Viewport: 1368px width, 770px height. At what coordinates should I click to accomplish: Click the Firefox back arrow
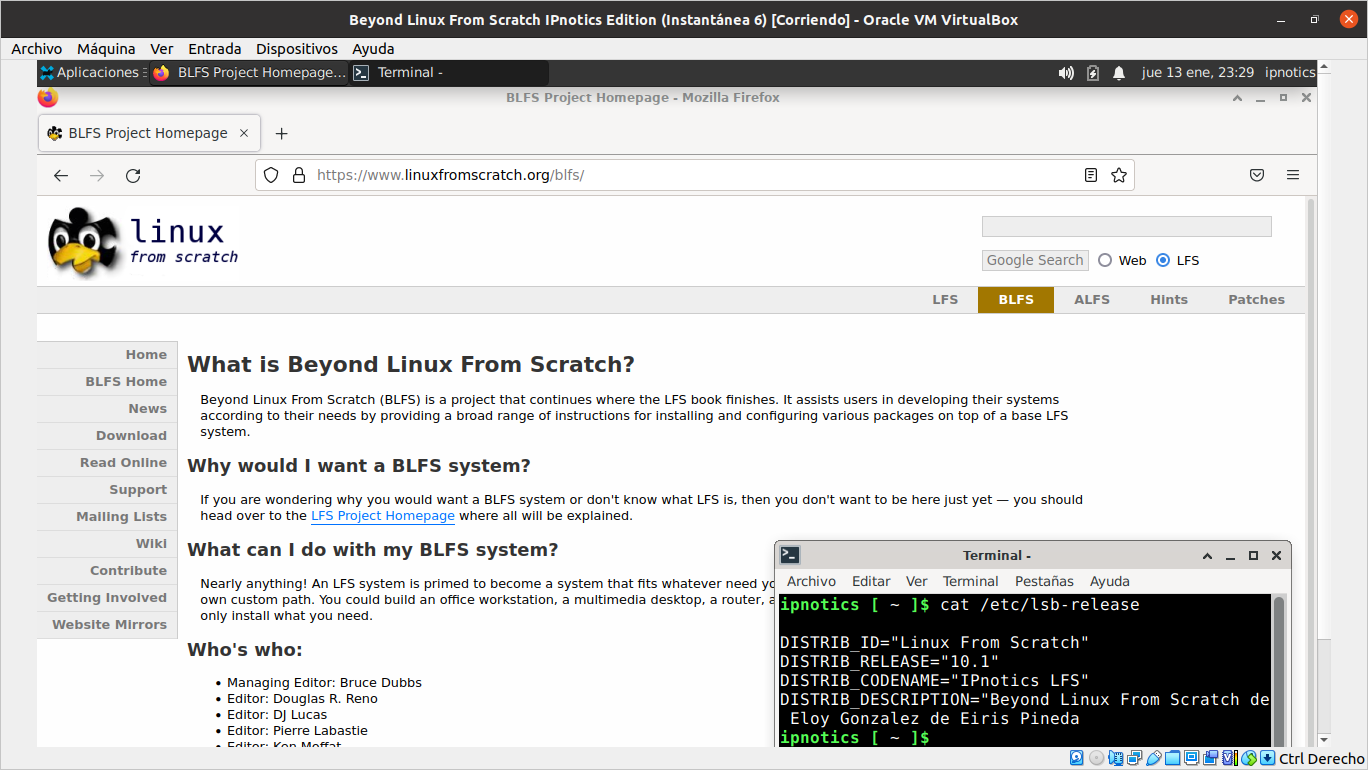[61, 175]
